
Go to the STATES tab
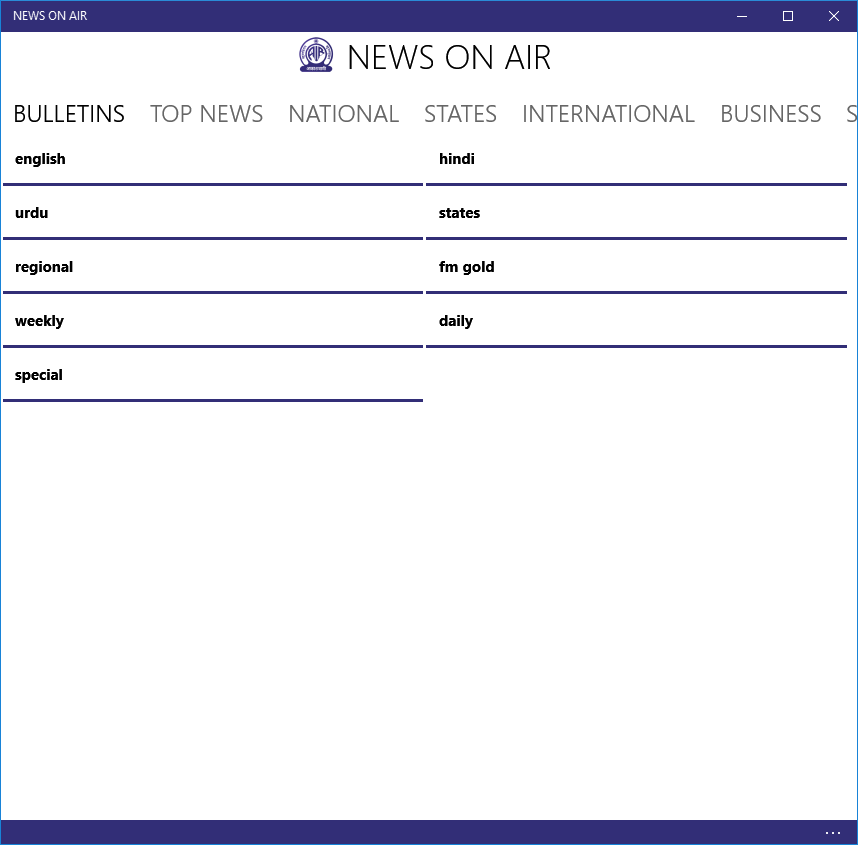tap(460, 114)
